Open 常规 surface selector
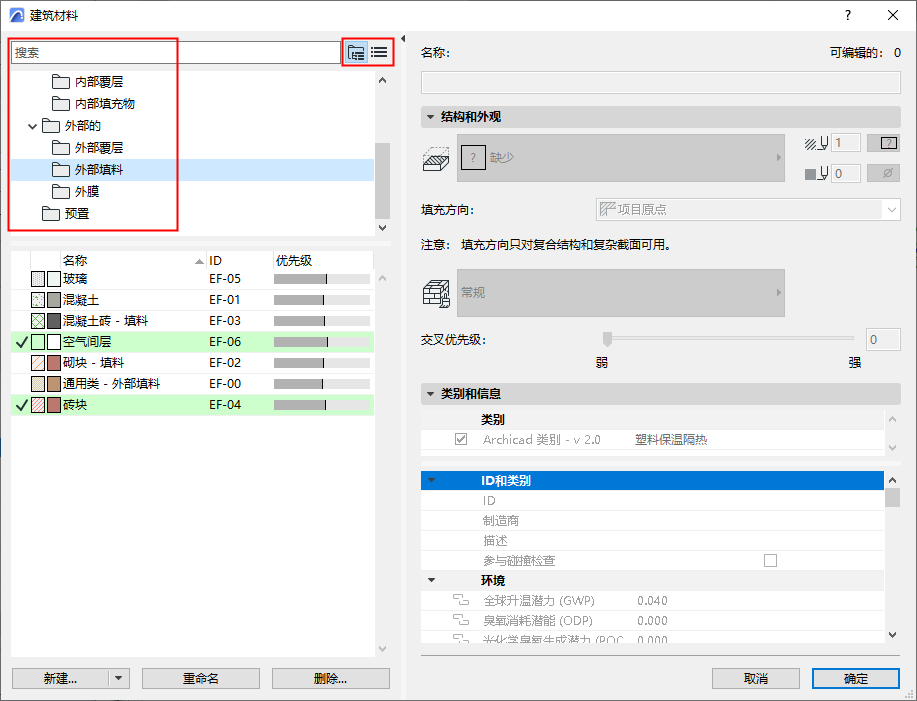The width and height of the screenshot is (917, 701). (x=620, y=292)
